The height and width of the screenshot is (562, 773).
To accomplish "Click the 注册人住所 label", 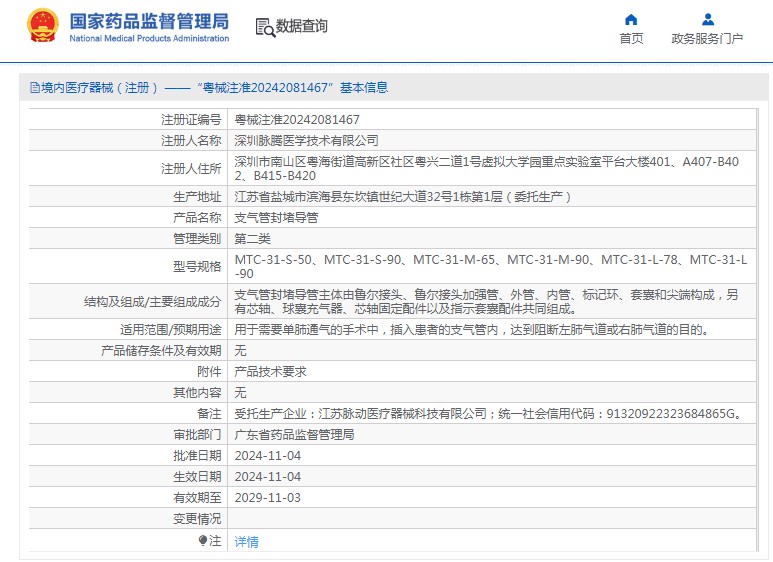I will (x=191, y=169).
